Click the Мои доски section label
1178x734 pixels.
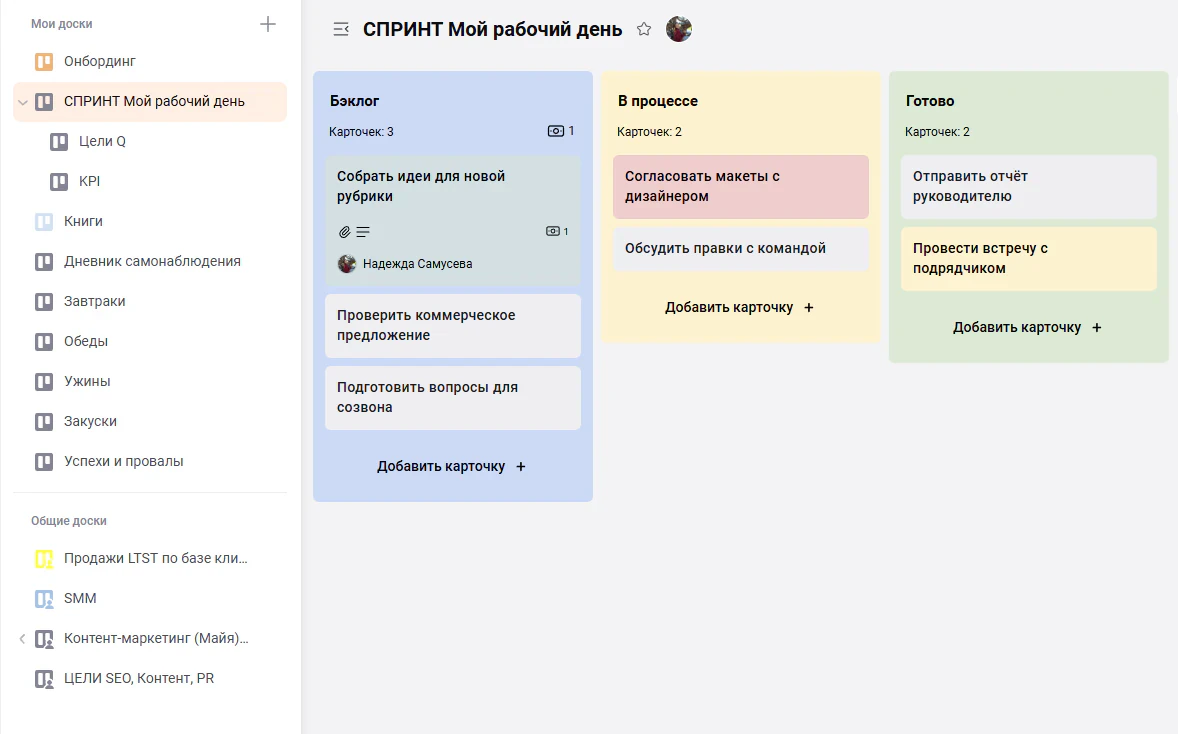[62, 24]
